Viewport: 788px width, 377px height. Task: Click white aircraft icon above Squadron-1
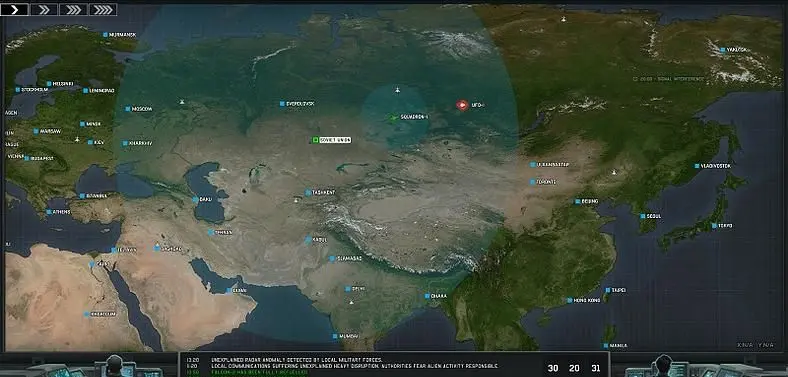pos(398,90)
